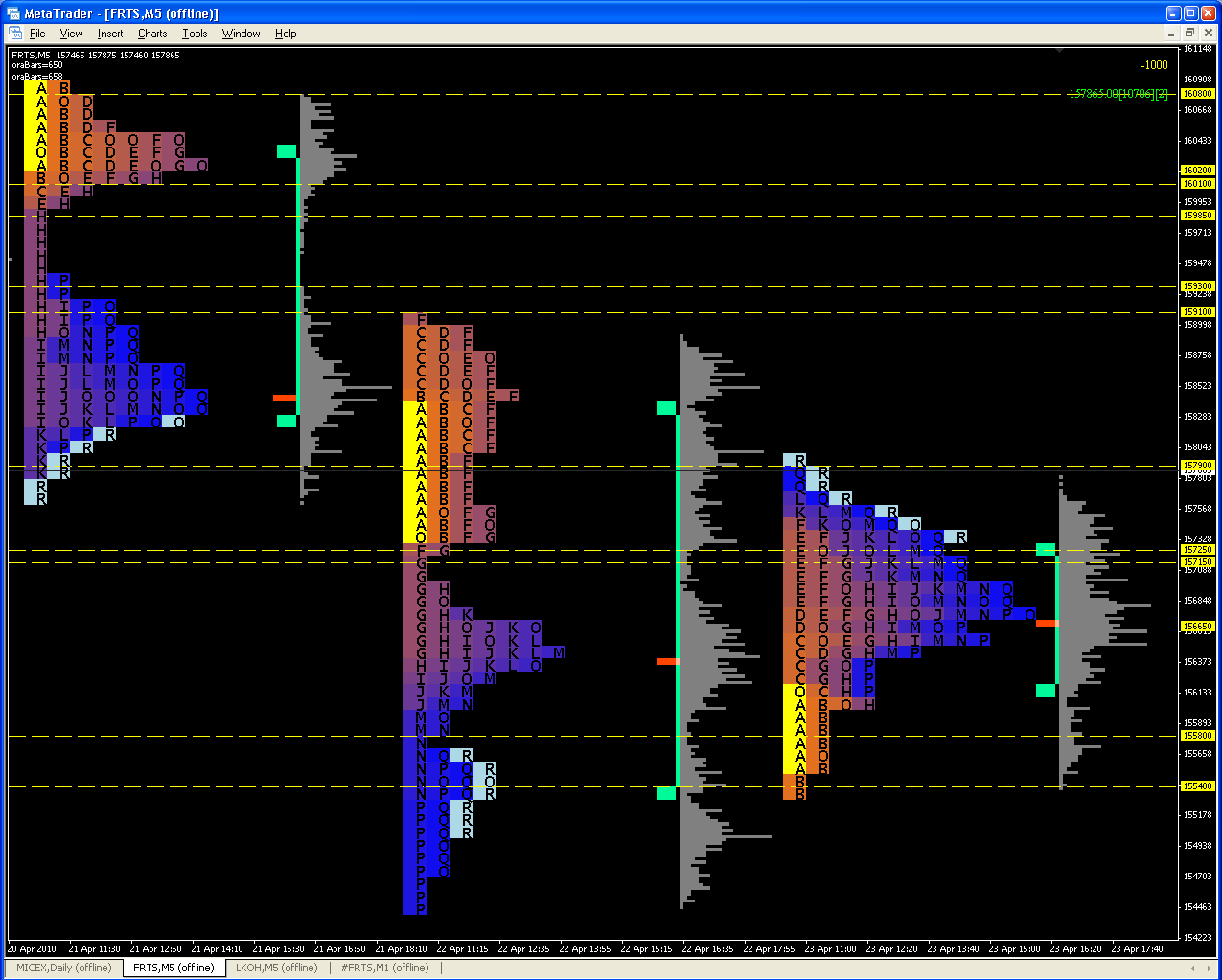This screenshot has width=1222, height=980.
Task: Click the left scroll arrow of the chart tabs
Action: tap(1195, 968)
